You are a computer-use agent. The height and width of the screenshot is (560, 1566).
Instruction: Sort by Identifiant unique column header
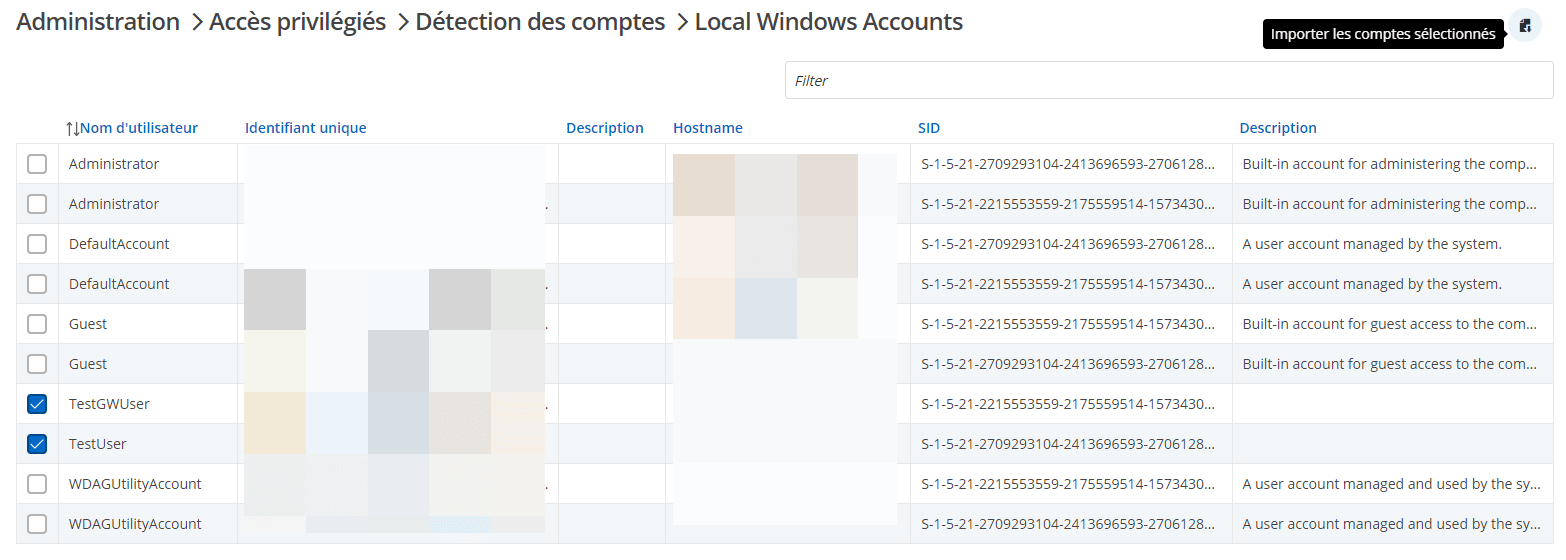[x=305, y=128]
